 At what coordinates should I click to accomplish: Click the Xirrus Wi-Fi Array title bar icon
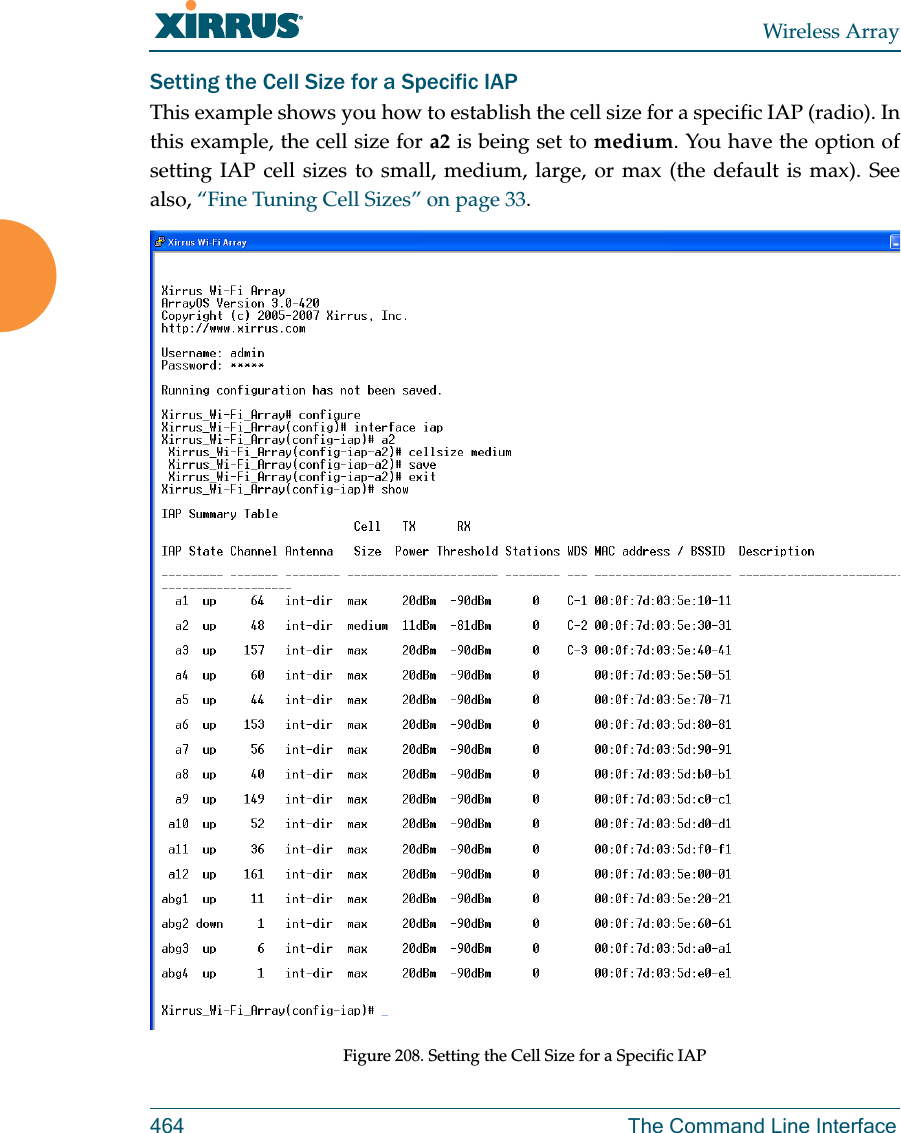158,241
